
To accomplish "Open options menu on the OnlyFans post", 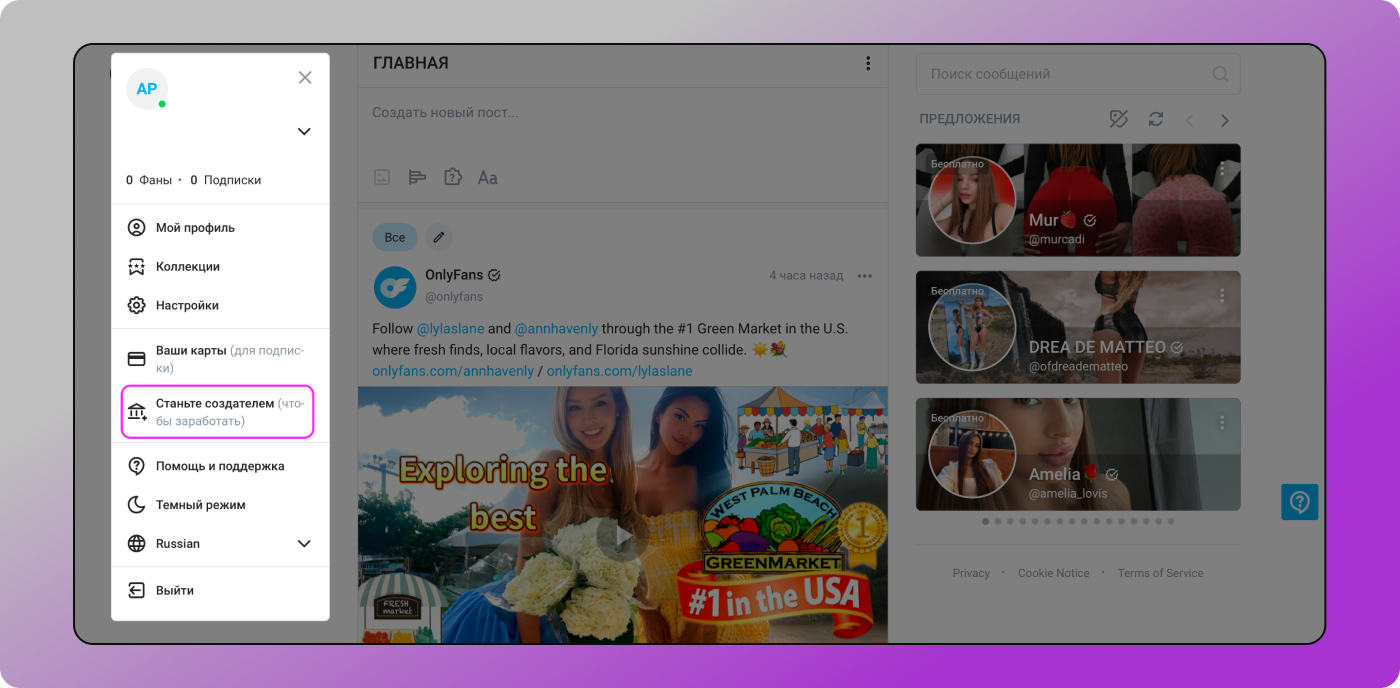I will point(865,275).
